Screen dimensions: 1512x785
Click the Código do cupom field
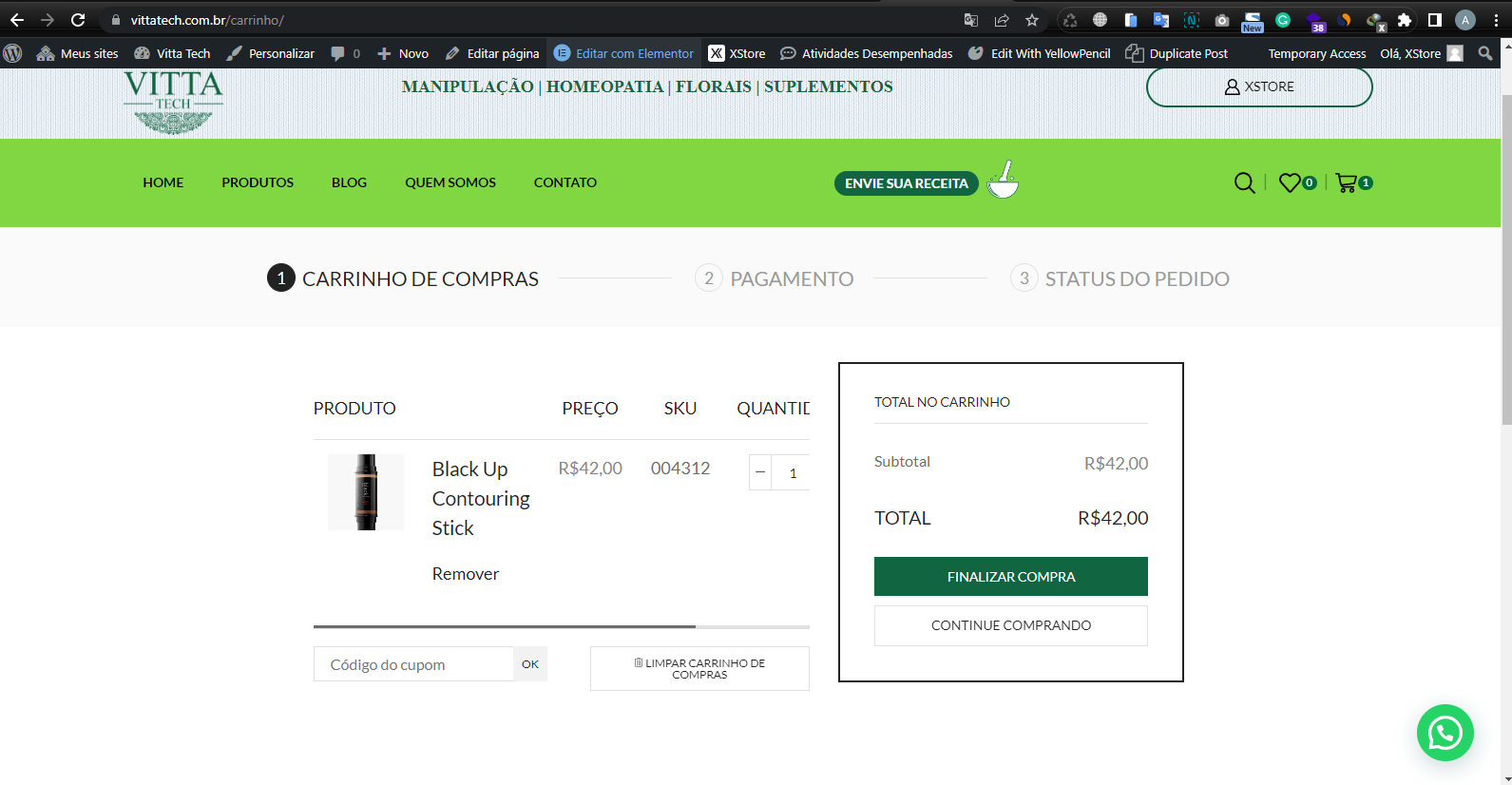413,664
